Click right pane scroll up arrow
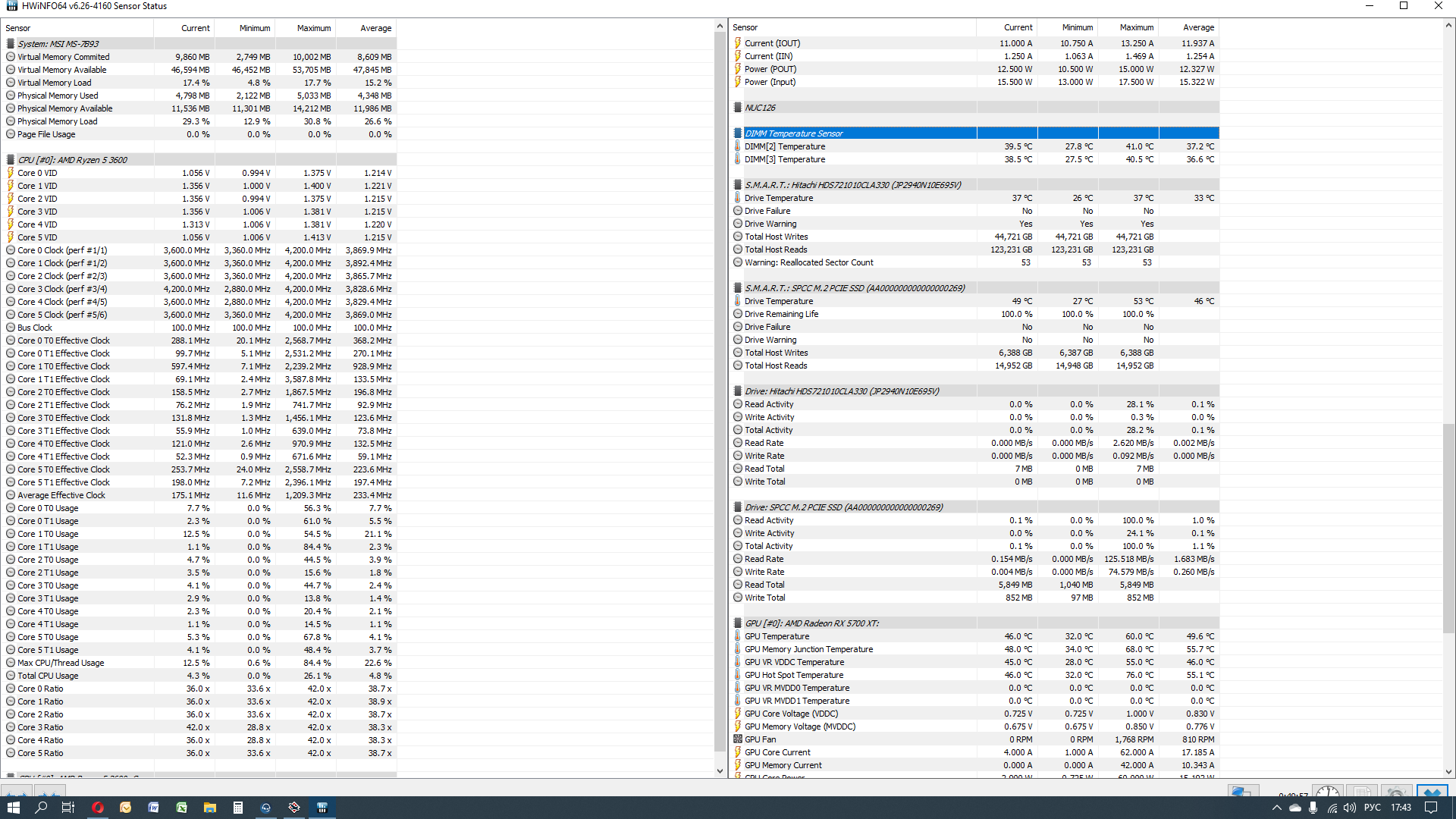The image size is (1456, 819). pyautogui.click(x=1448, y=26)
